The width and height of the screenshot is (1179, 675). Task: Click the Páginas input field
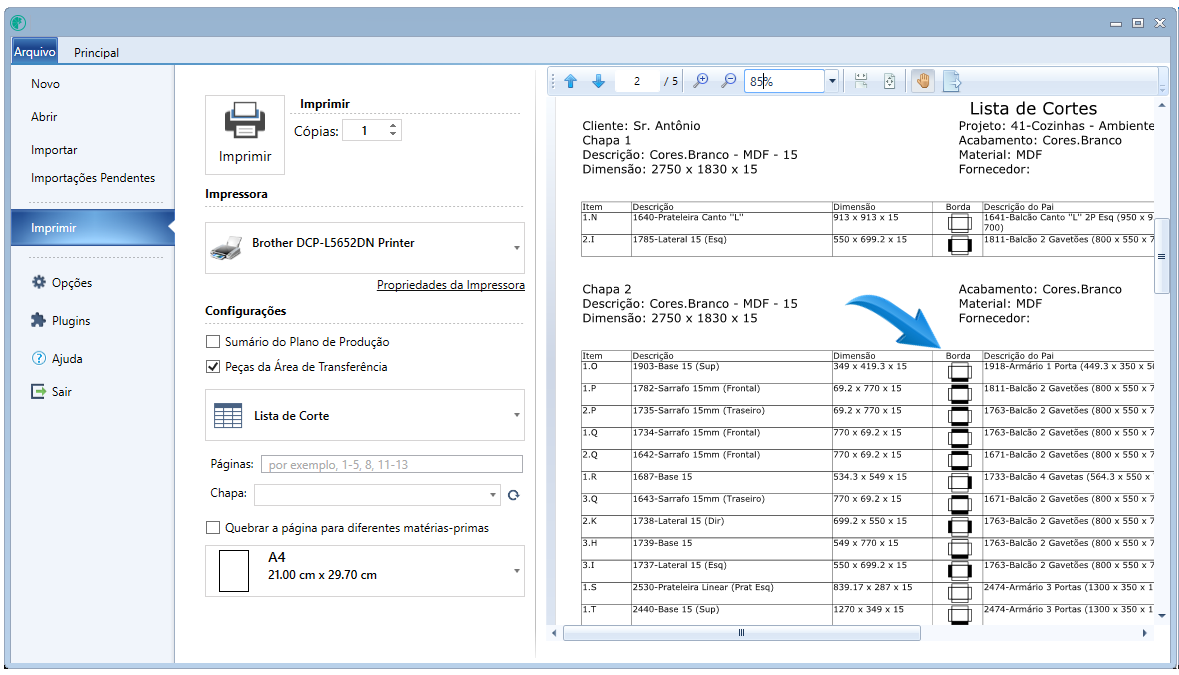coord(392,465)
